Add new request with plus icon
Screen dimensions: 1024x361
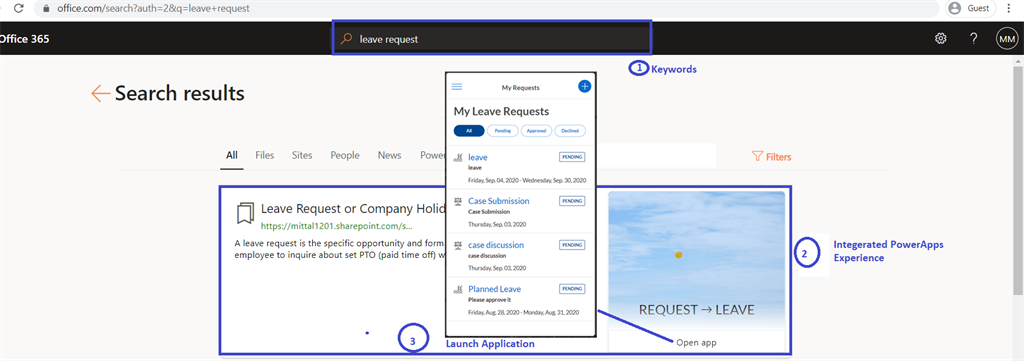coord(584,86)
